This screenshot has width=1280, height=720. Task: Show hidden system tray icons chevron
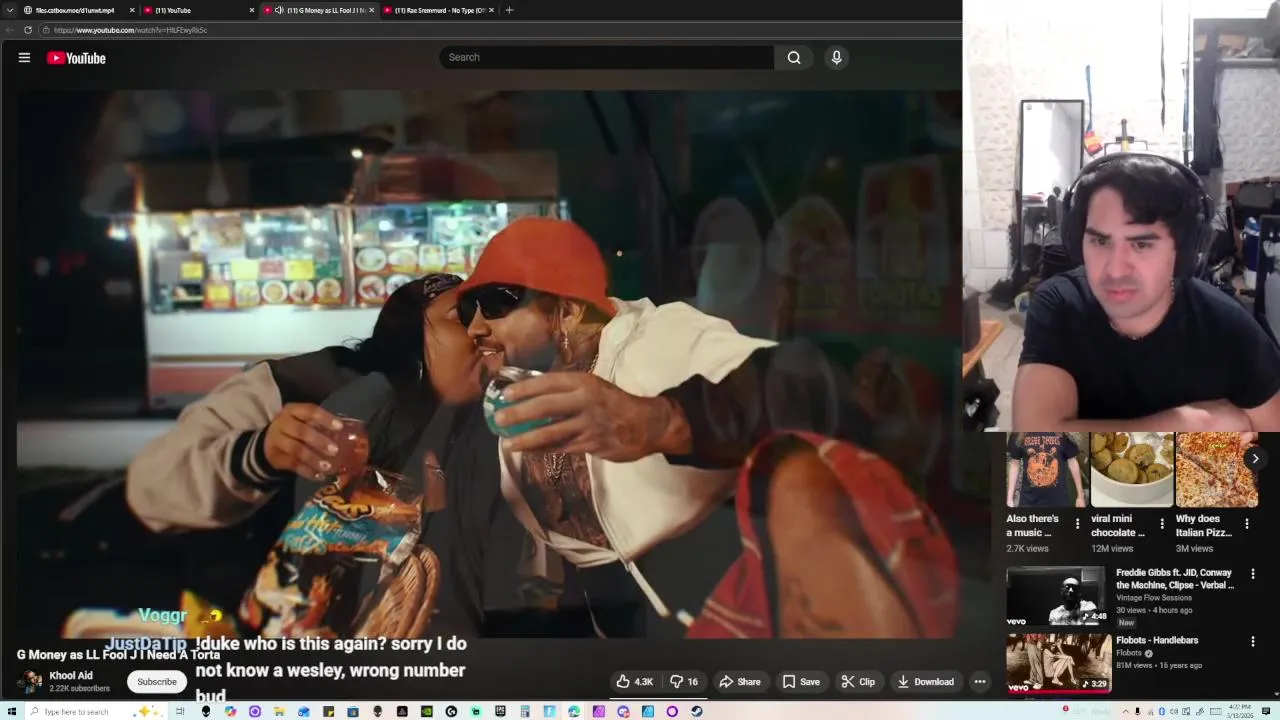(x=1126, y=711)
